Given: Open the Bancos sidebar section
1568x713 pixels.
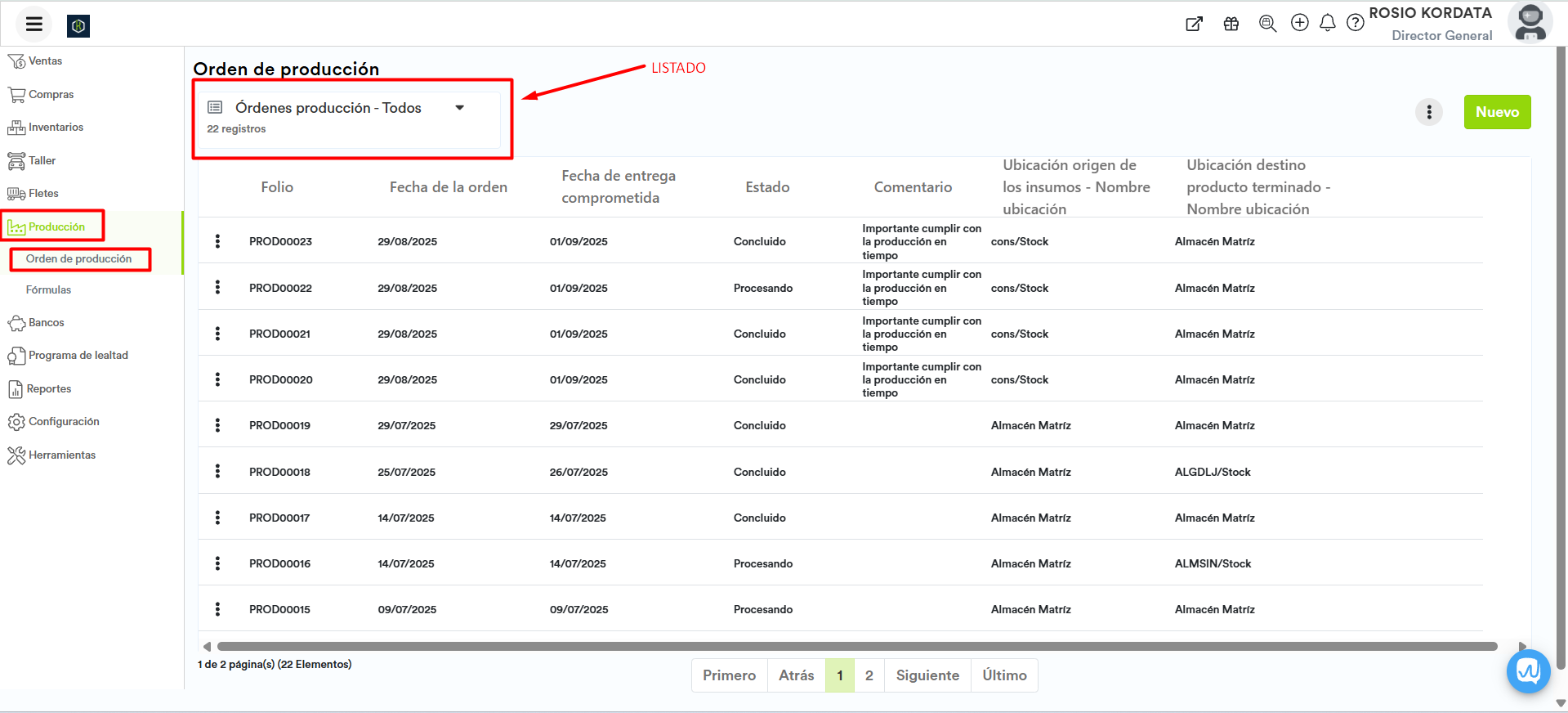Looking at the screenshot, I should (x=46, y=323).
